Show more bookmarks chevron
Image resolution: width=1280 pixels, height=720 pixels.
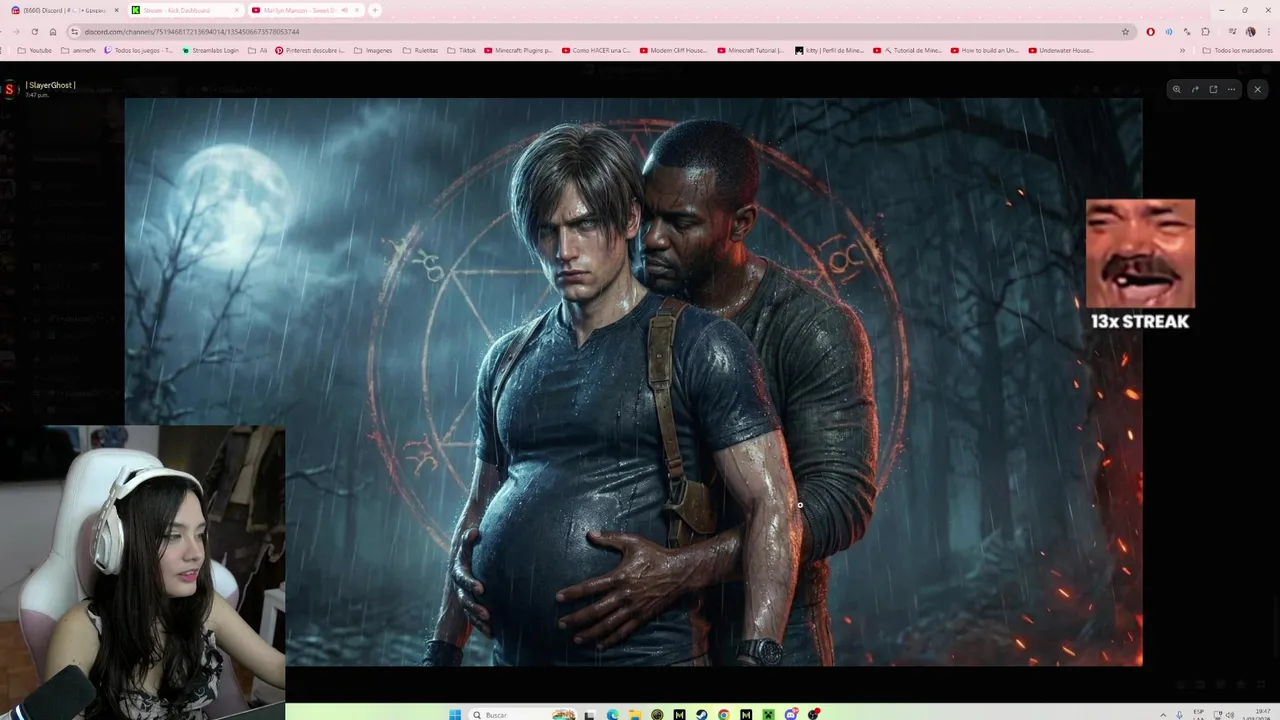pyautogui.click(x=1183, y=50)
